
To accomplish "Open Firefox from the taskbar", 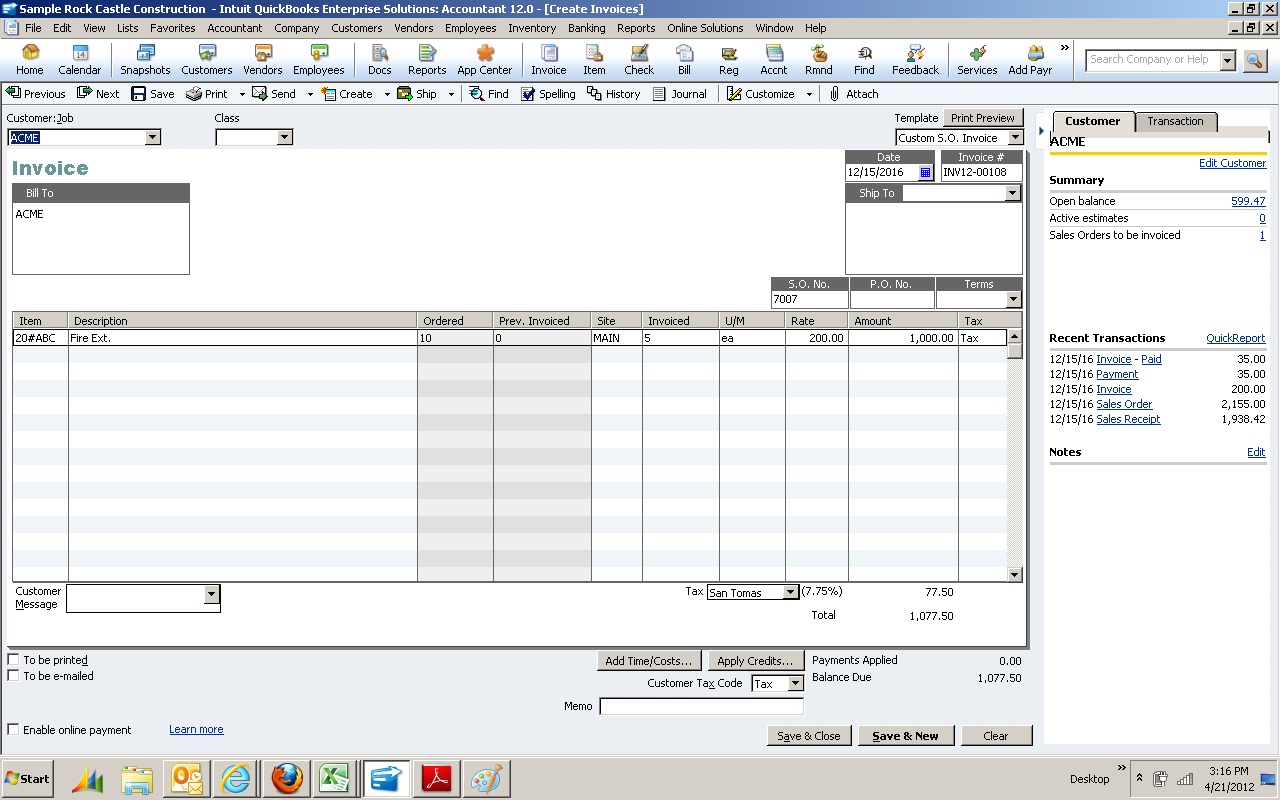I will 287,778.
